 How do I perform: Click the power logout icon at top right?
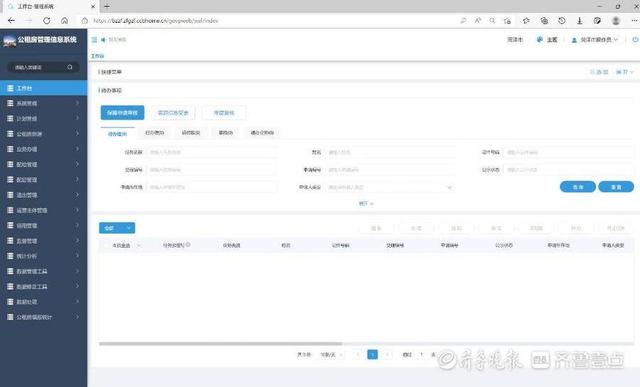tap(635, 40)
